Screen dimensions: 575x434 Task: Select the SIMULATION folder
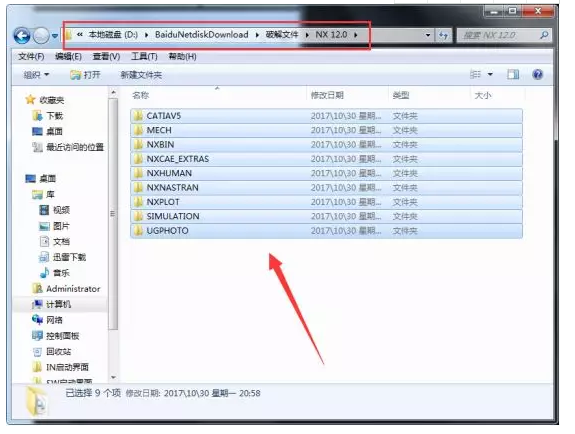point(326,216)
